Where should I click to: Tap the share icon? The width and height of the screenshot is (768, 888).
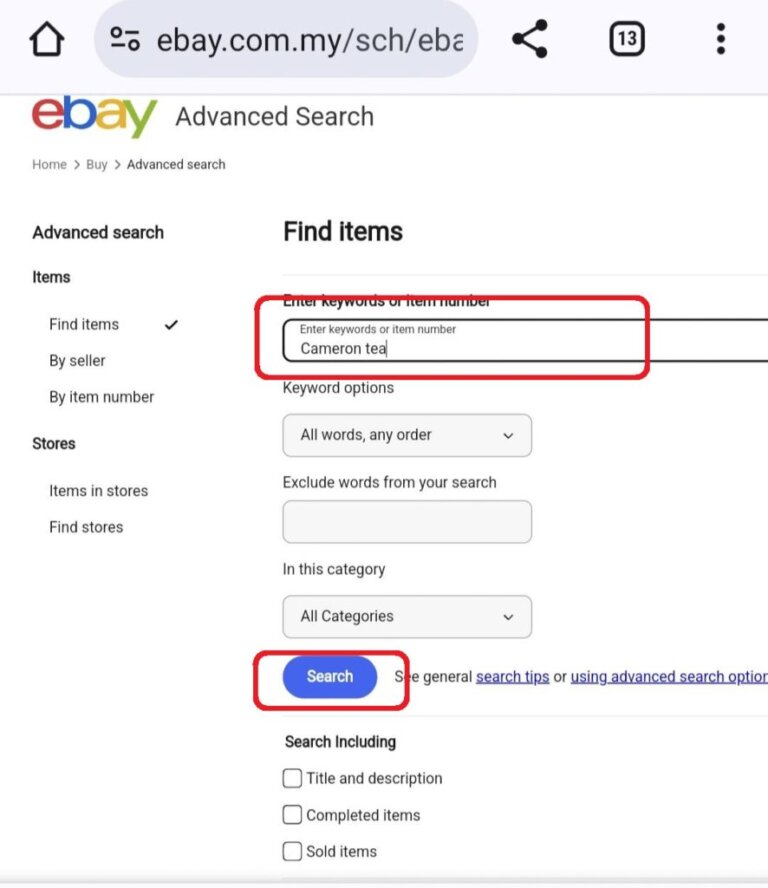pos(529,40)
